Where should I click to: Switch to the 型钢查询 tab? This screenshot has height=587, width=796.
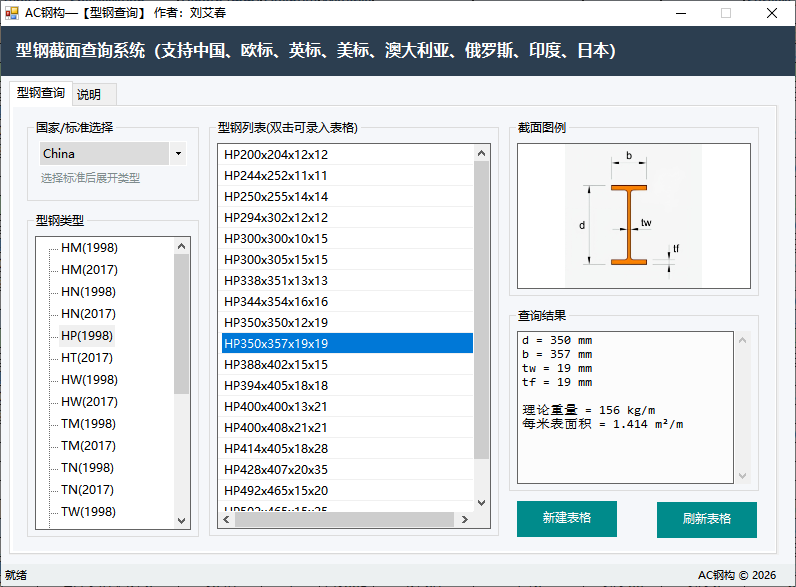[41, 93]
